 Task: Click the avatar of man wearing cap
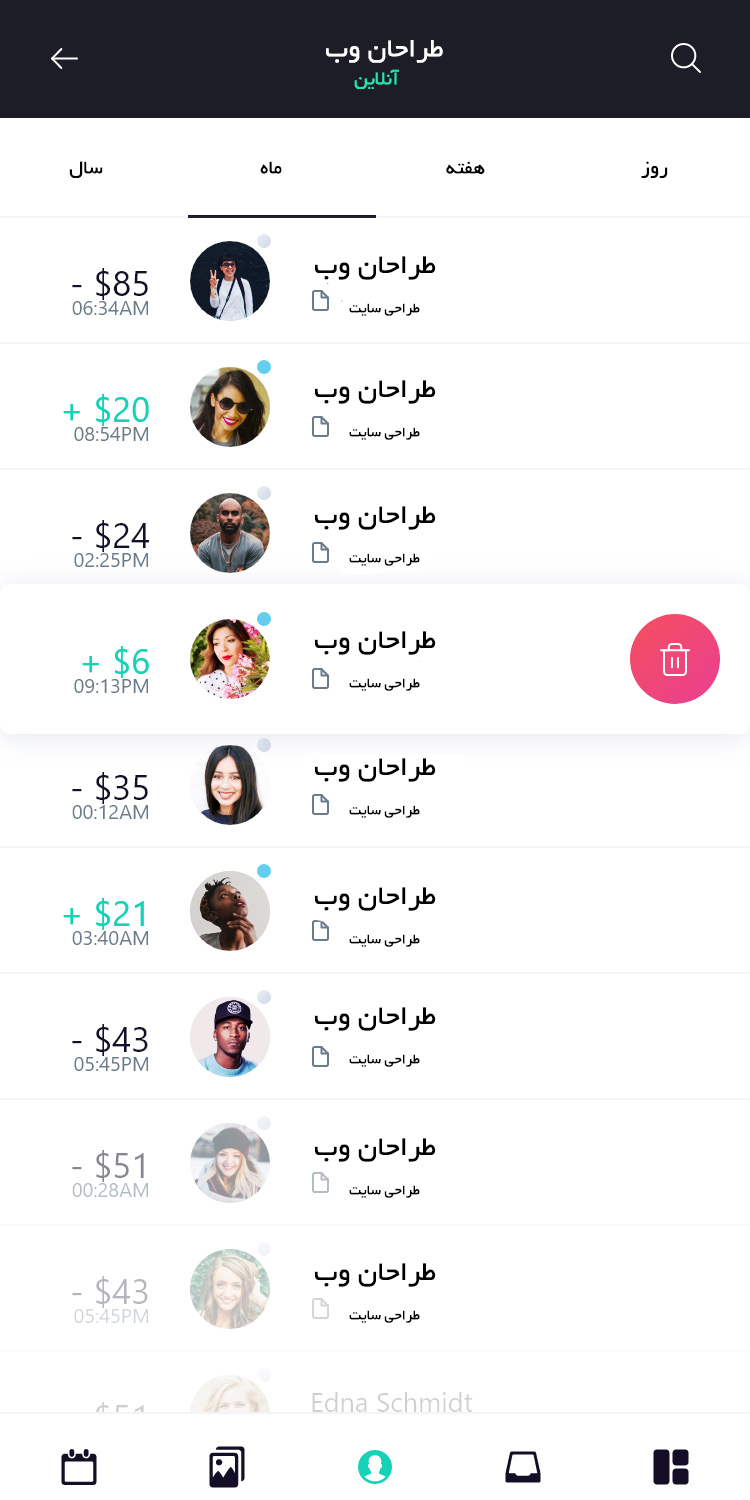pos(230,1037)
